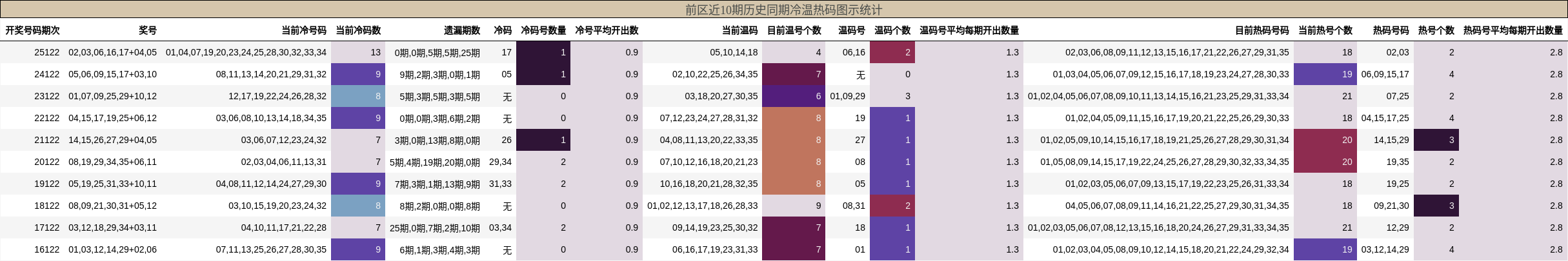
Task: Select the 遗漏期数 column header
Action: point(462,30)
